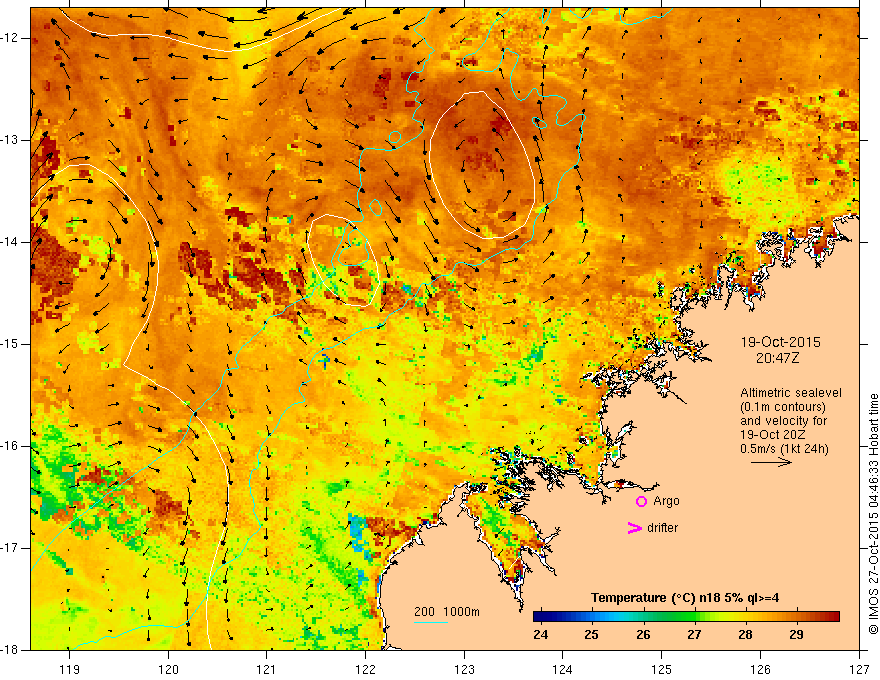Click the latitude axis label -18
Image resolution: width=880 pixels, height=680 pixels.
[10, 650]
